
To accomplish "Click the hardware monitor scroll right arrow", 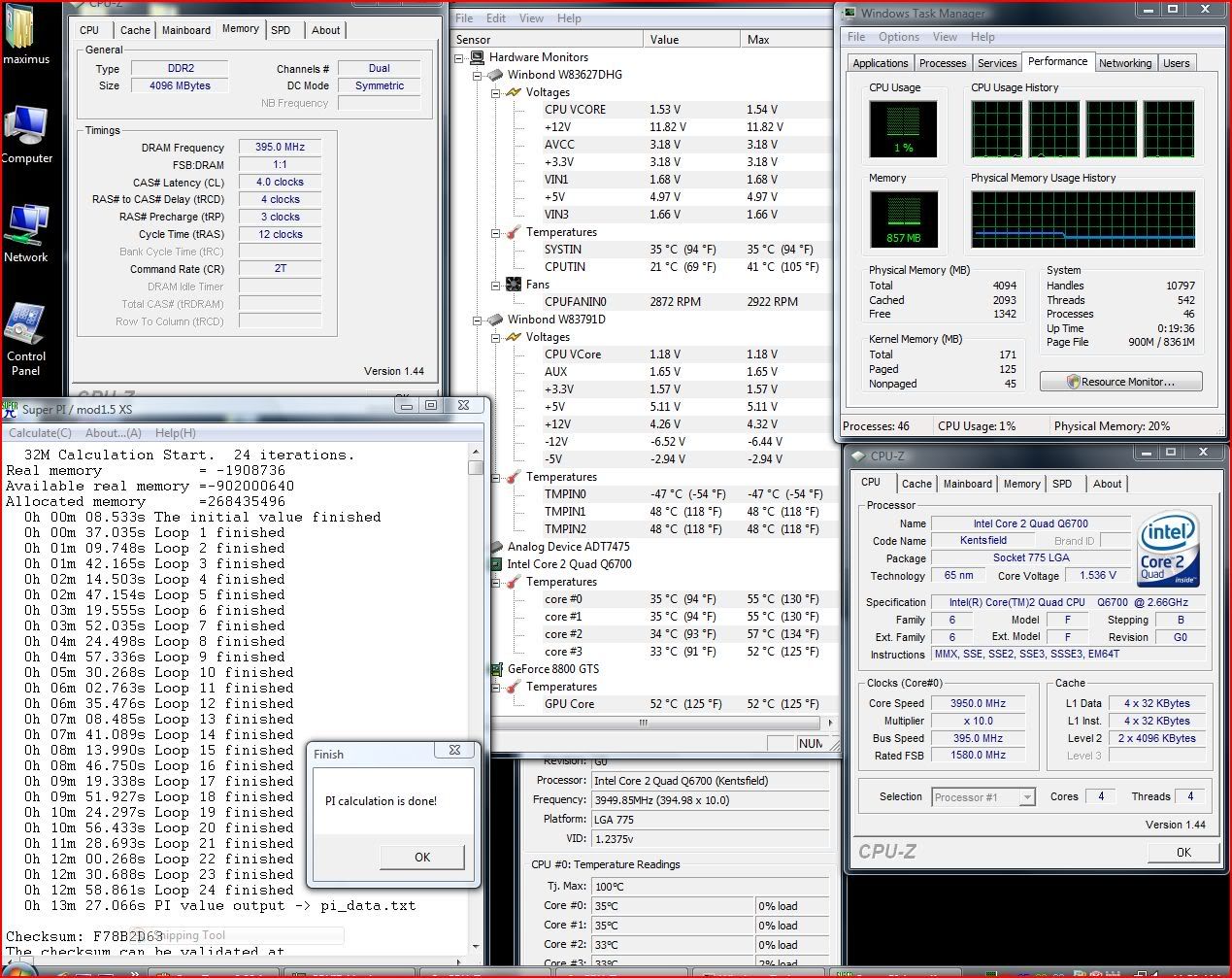I will click(x=828, y=723).
